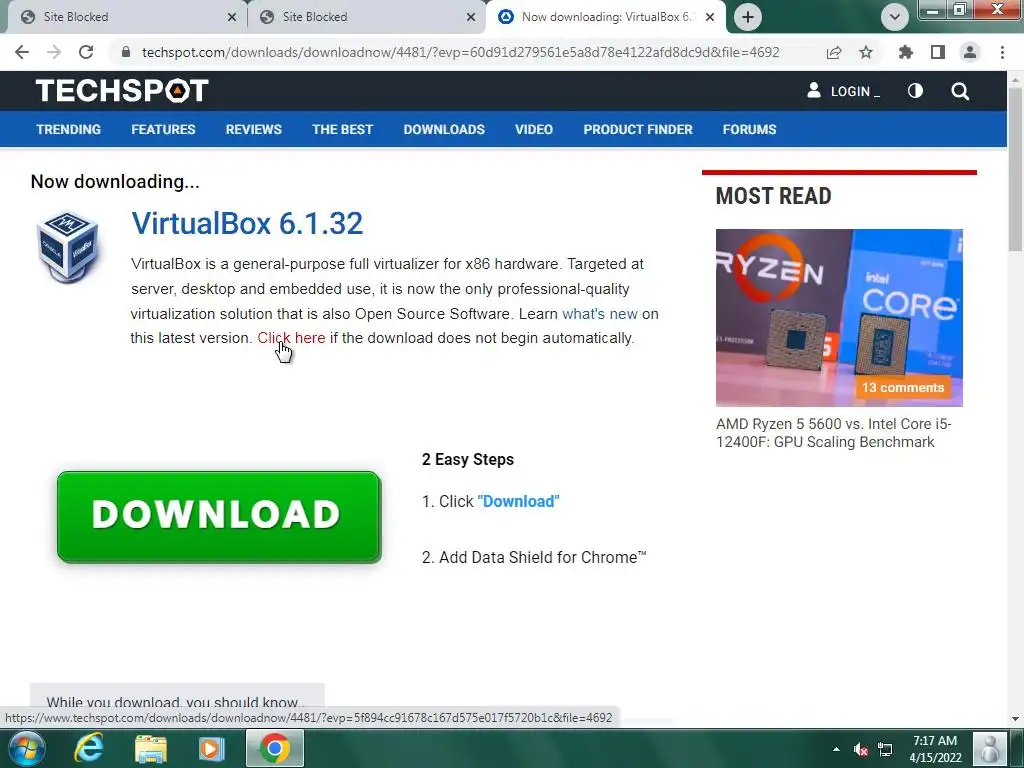Open the FORUMS nav item
The height and width of the screenshot is (768, 1024).
pos(749,129)
